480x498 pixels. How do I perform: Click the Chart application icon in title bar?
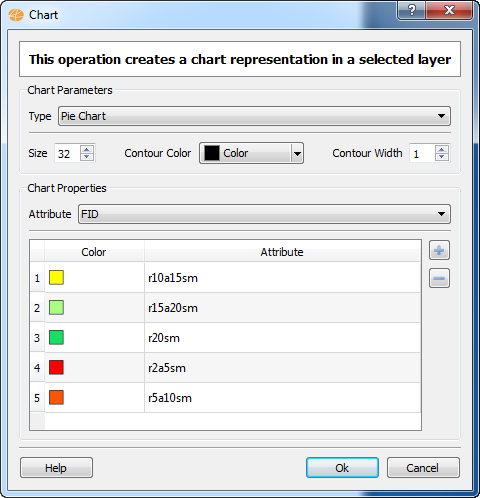[x=16, y=15]
